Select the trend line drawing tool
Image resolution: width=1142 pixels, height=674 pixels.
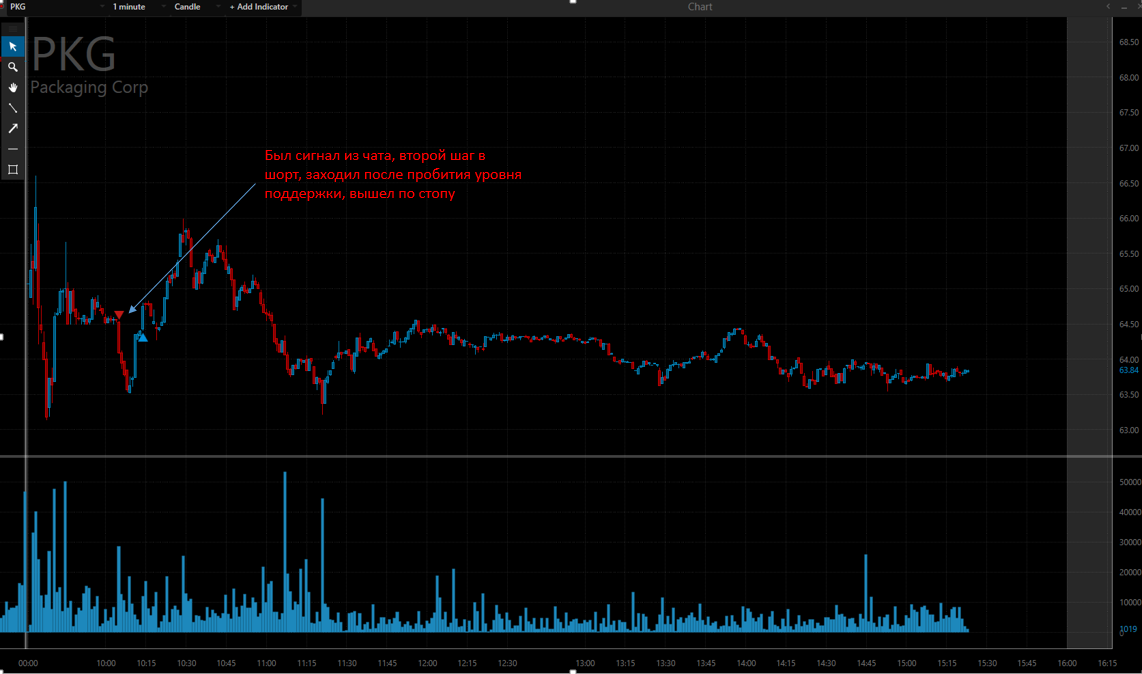point(12,108)
